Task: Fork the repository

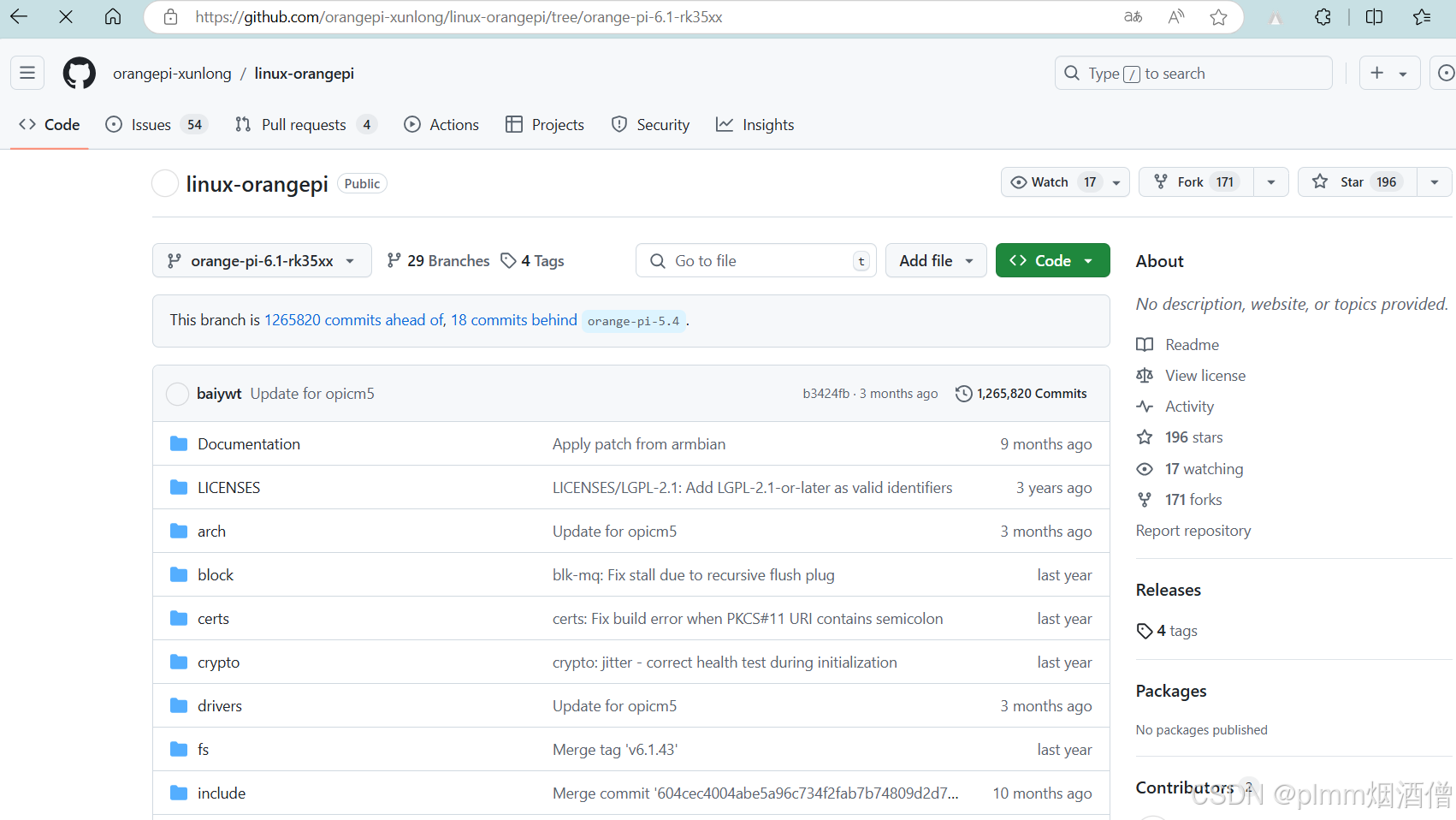Action: click(x=1196, y=181)
